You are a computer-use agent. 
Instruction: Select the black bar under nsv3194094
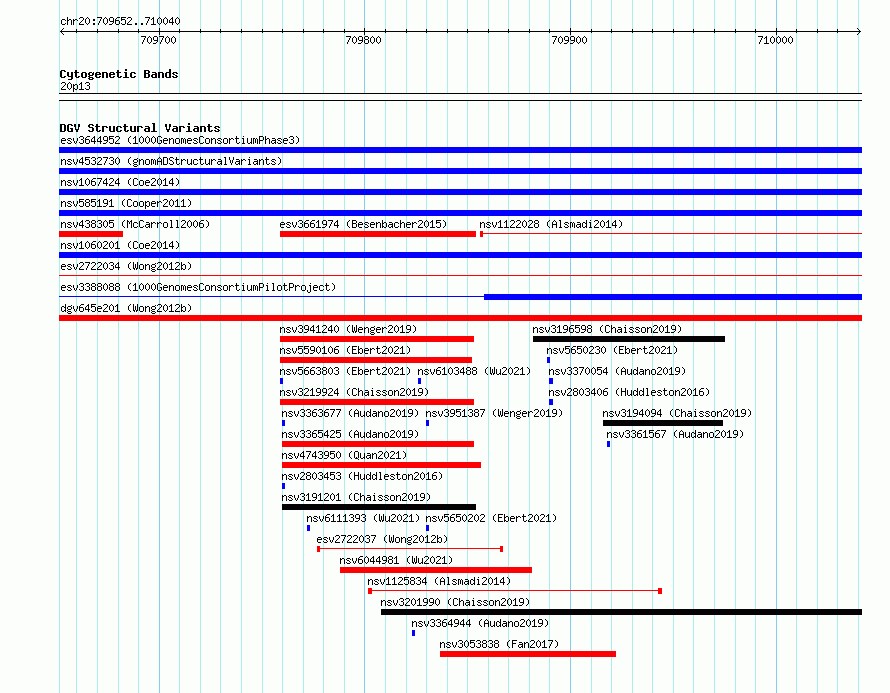click(663, 423)
